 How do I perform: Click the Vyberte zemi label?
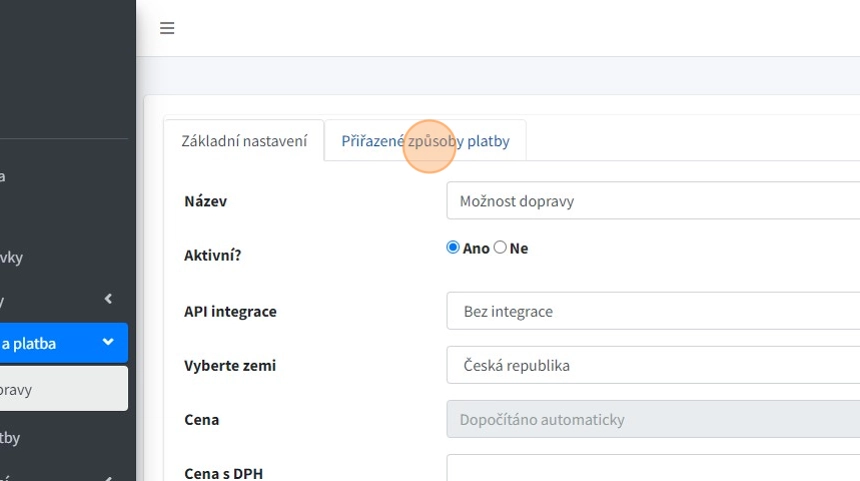pos(230,365)
